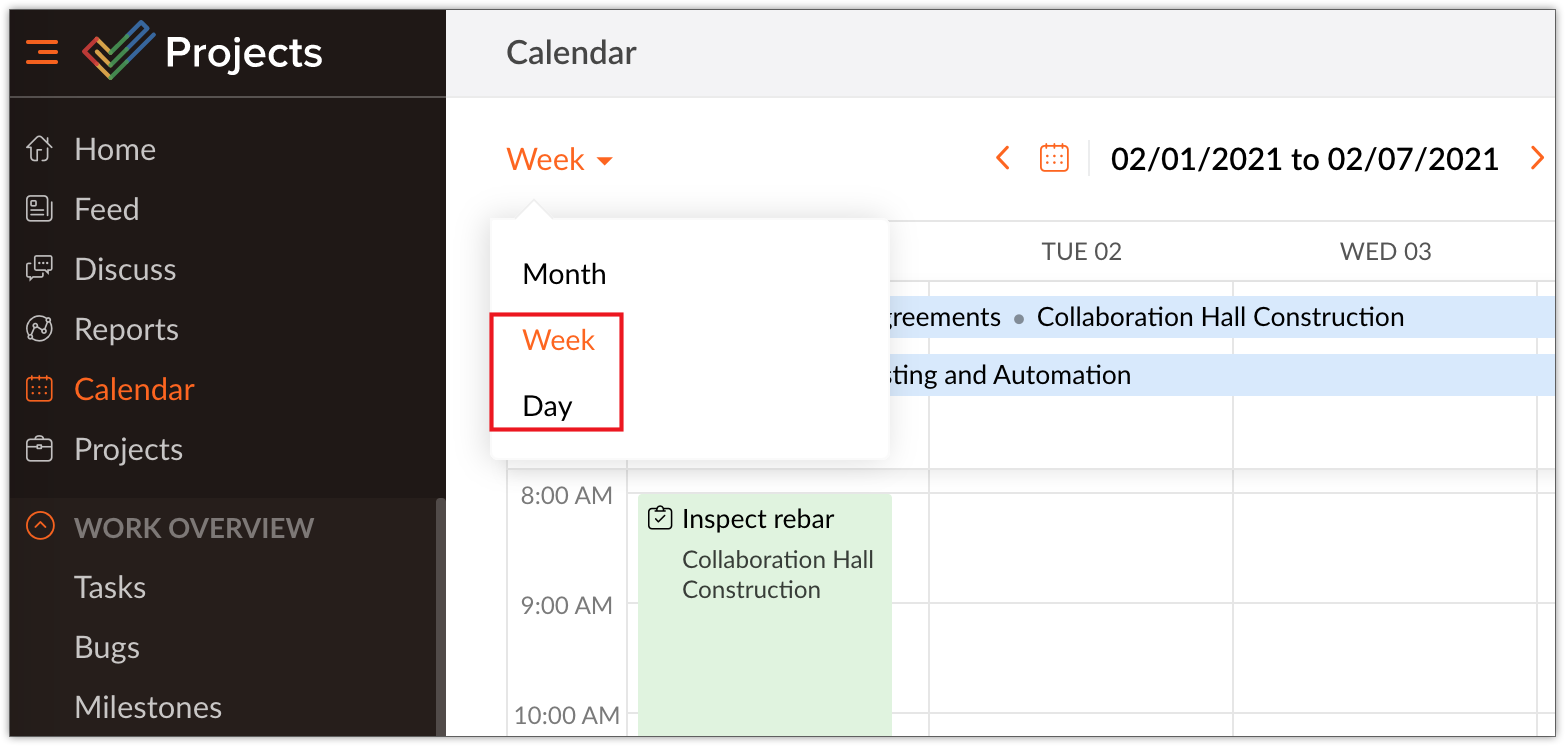Go to previous week arrow
The width and height of the screenshot is (1565, 746).
click(x=1003, y=158)
